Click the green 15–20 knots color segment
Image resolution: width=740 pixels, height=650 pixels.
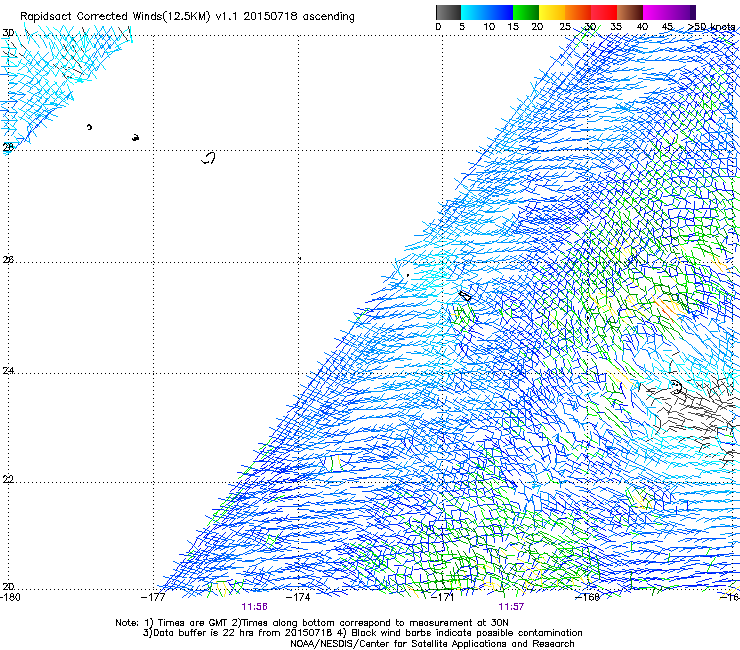click(526, 12)
